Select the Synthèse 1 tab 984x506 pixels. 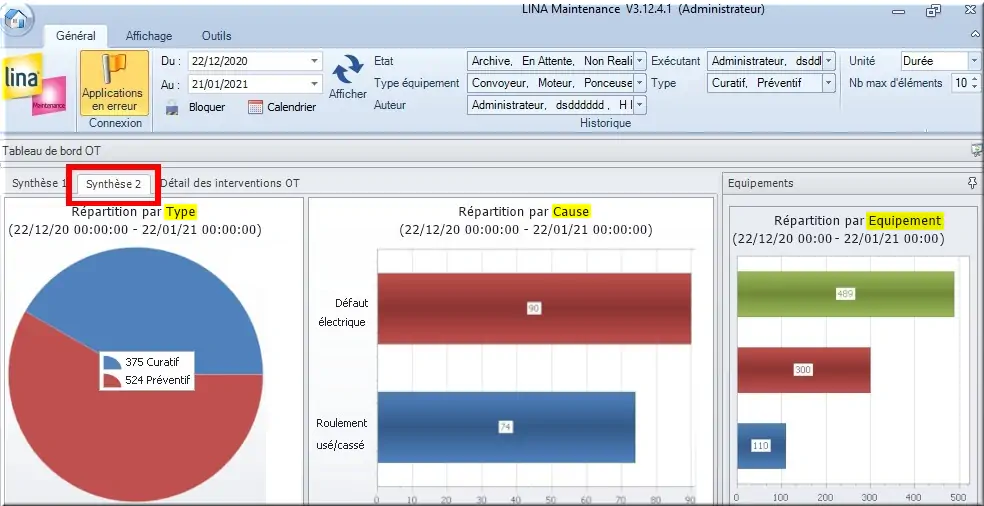(x=39, y=184)
